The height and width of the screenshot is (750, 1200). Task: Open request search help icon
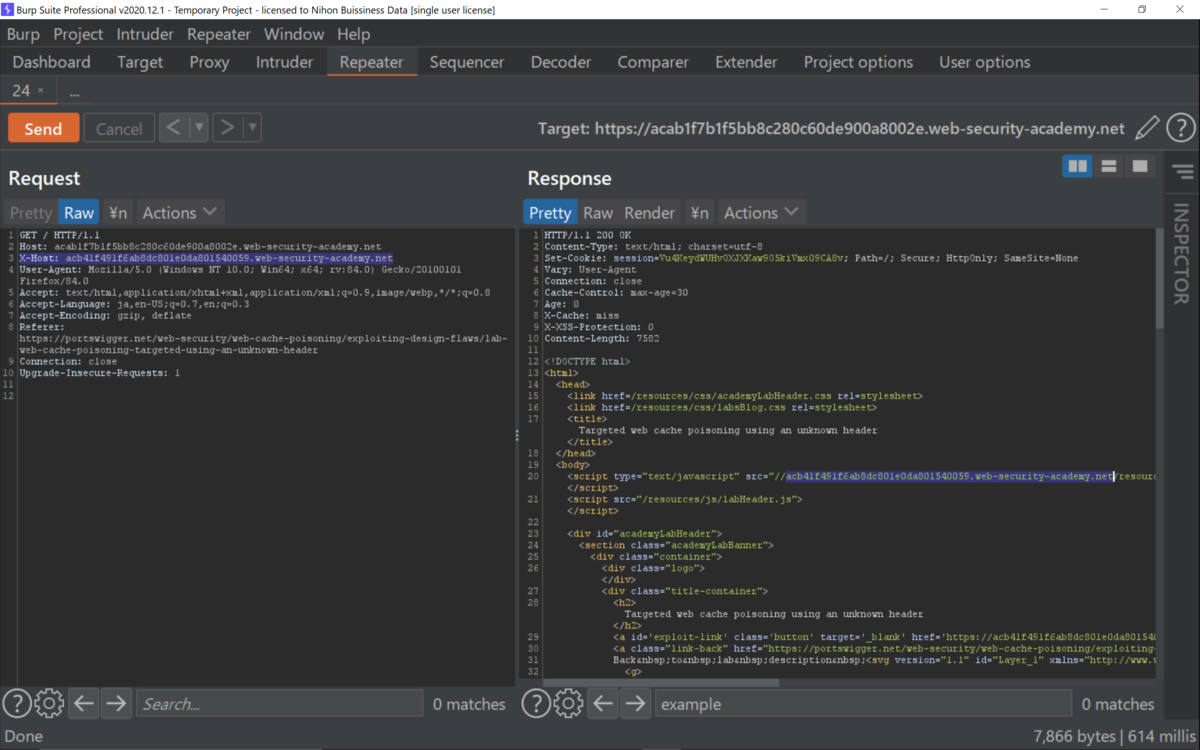(x=16, y=704)
